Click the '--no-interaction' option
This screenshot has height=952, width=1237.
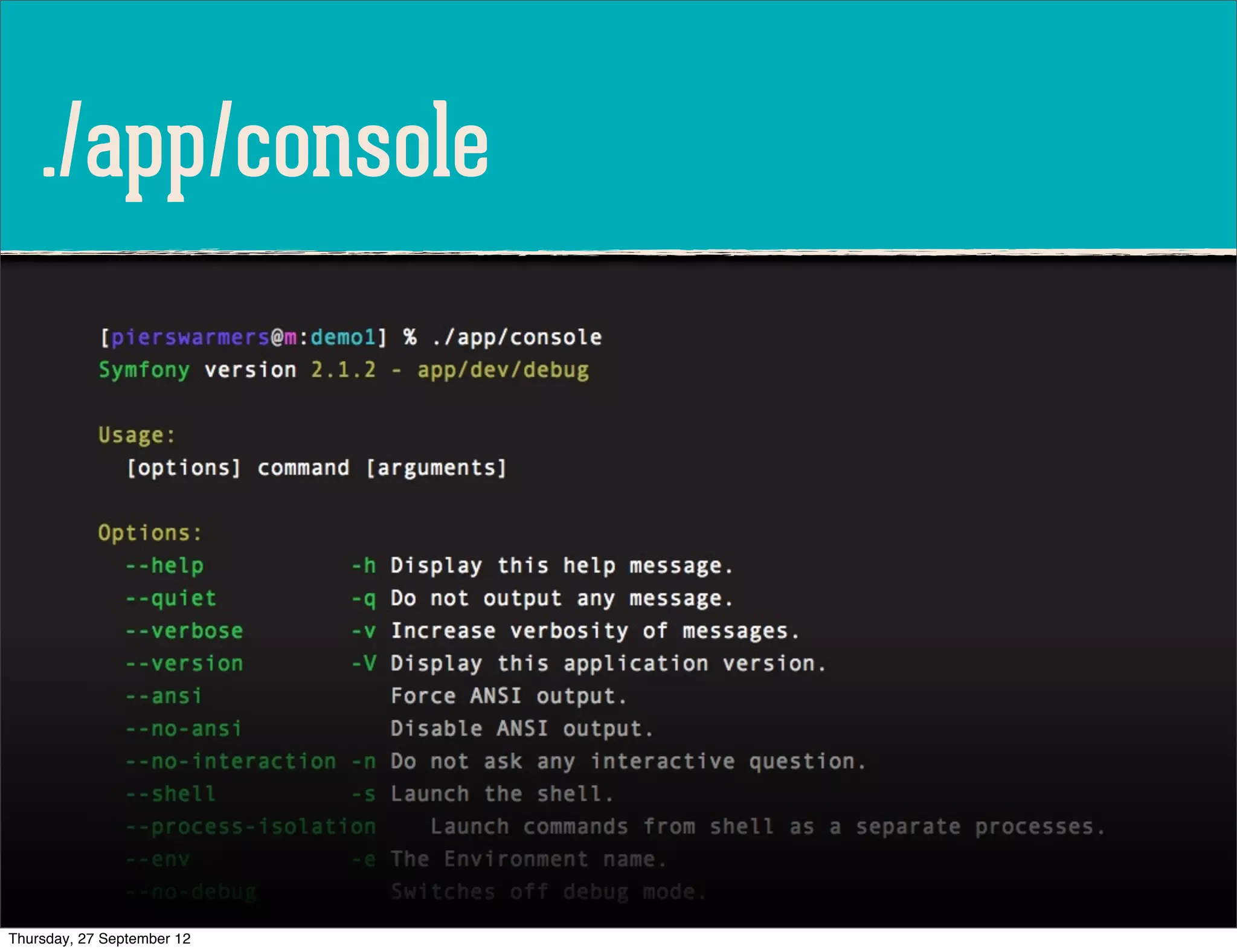point(231,762)
